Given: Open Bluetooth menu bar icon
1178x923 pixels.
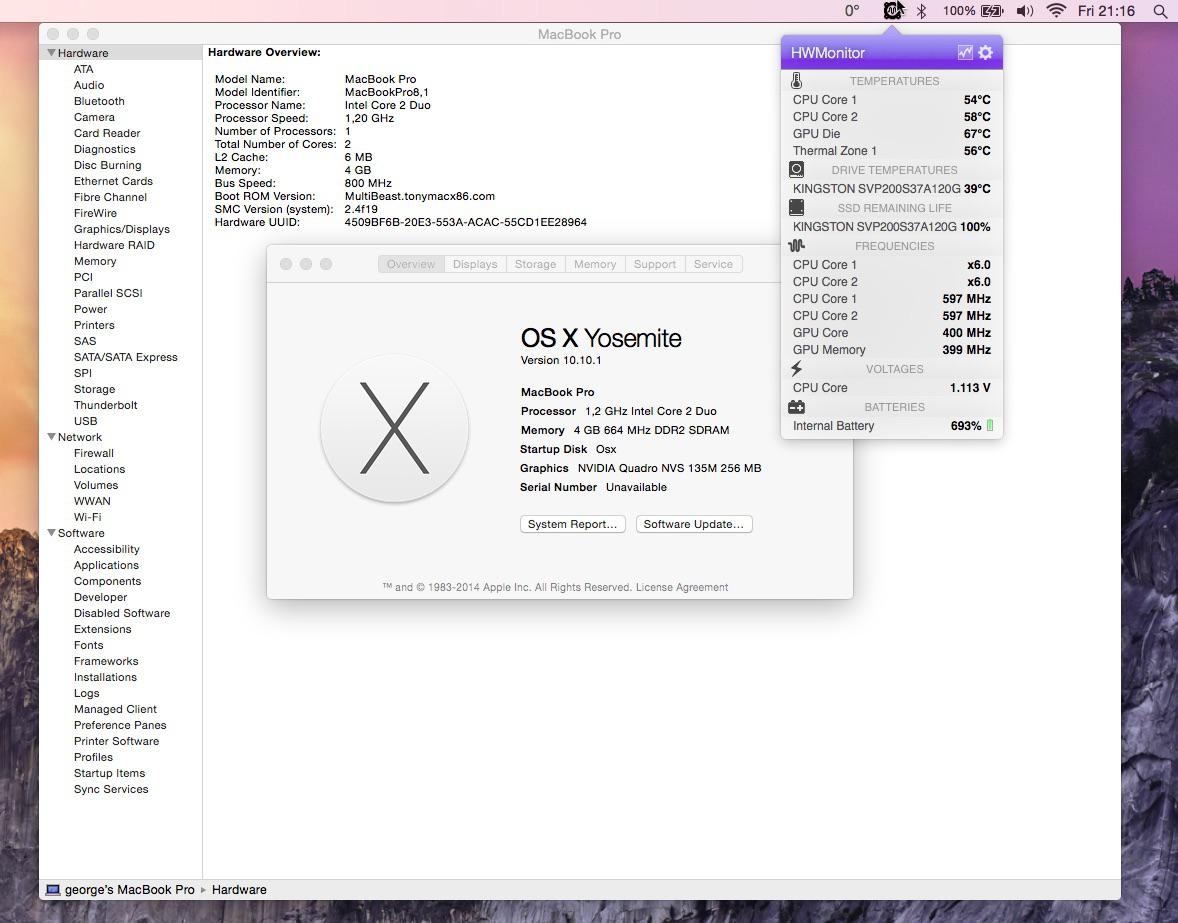Looking at the screenshot, I should point(923,11).
